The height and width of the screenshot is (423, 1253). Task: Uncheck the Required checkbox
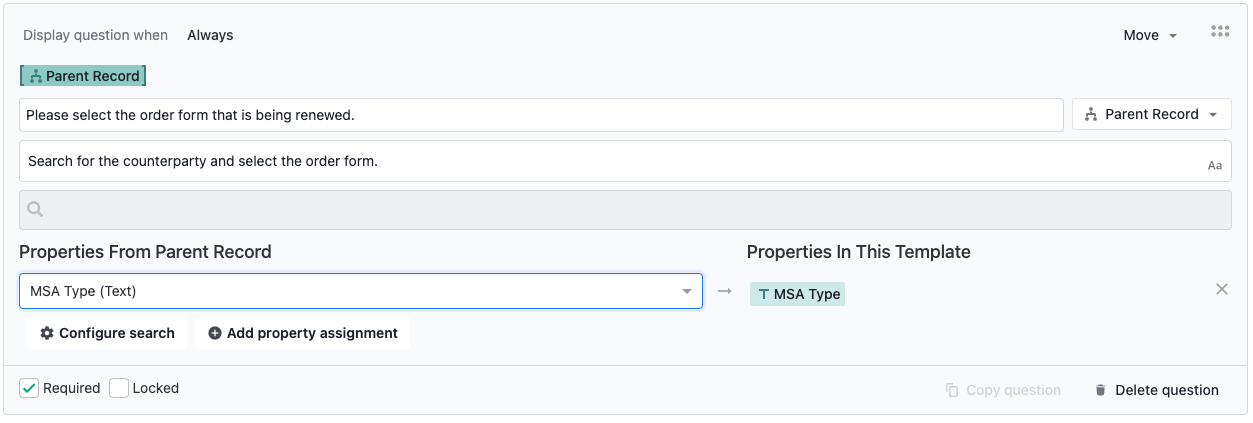29,388
